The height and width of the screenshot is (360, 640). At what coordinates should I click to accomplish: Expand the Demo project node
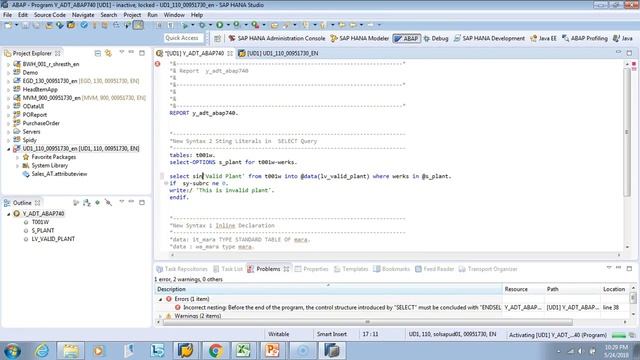[9, 73]
